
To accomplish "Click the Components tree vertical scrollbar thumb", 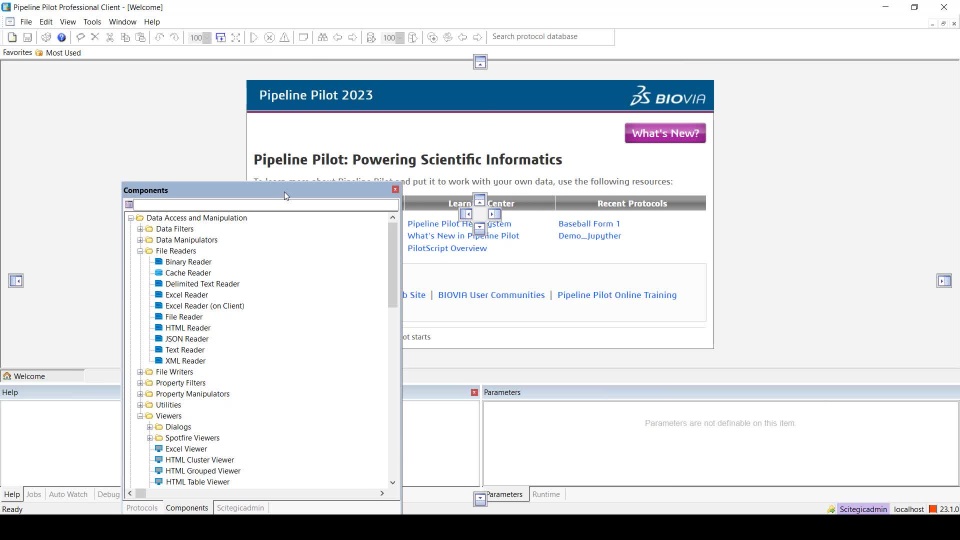I will [392, 264].
